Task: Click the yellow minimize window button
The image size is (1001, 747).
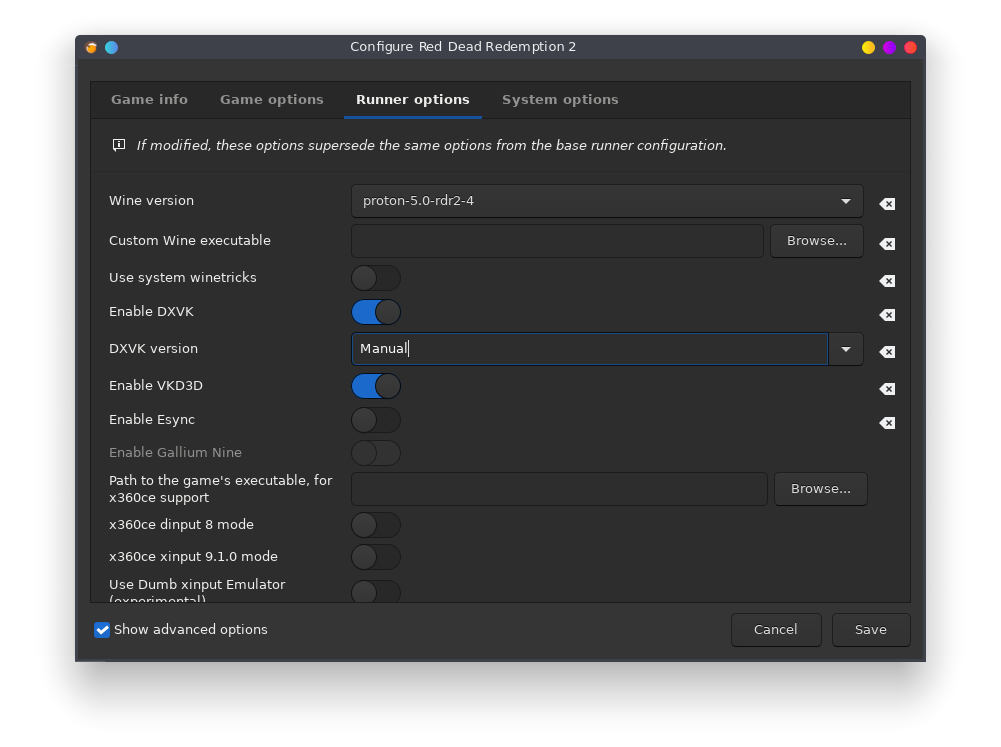Action: 868,47
